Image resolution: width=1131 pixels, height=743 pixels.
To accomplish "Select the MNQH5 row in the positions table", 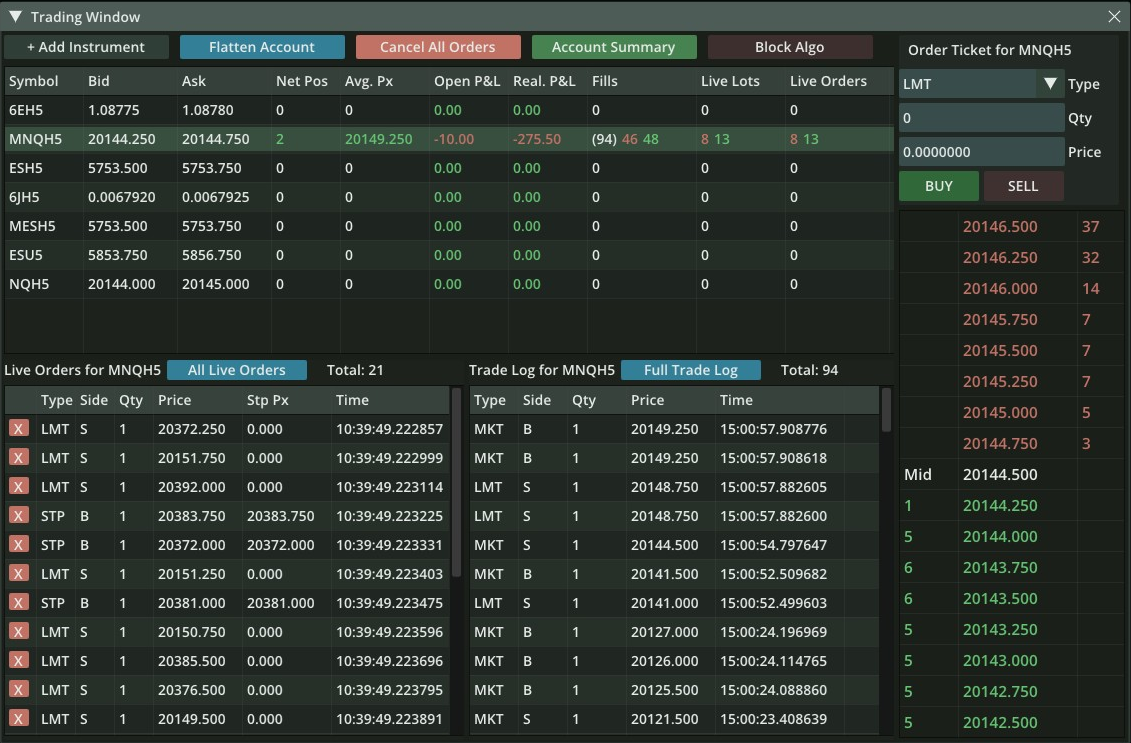I will pos(400,139).
